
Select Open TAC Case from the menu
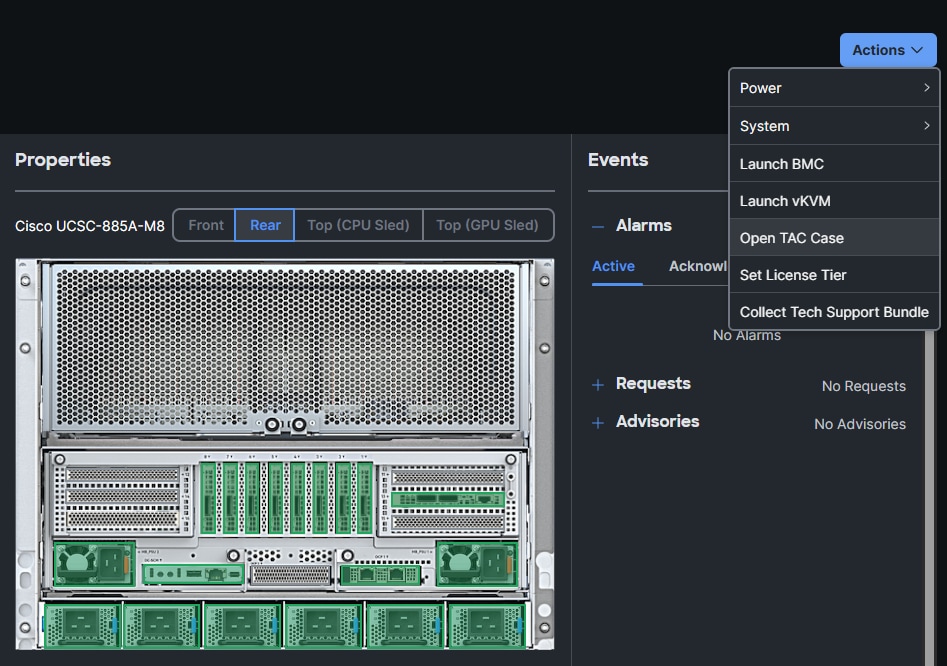(791, 238)
